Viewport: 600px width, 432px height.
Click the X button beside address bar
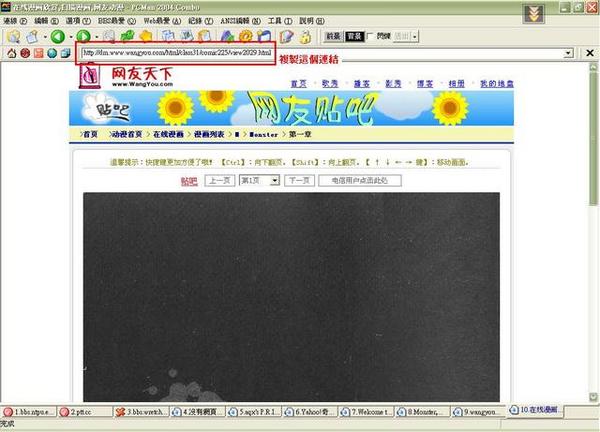point(590,53)
